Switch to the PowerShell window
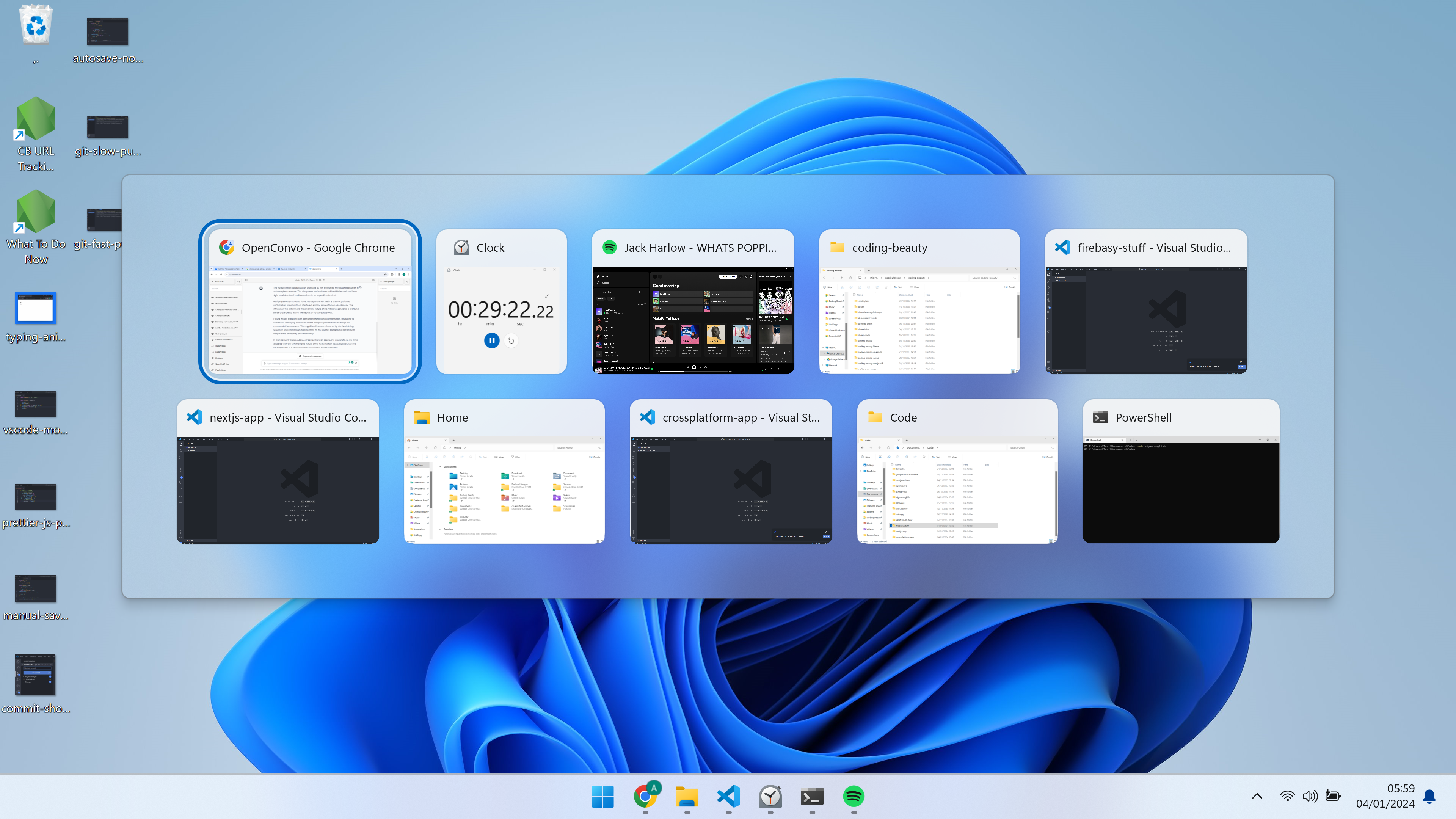Screen dimensions: 1456x819 tap(1181, 471)
